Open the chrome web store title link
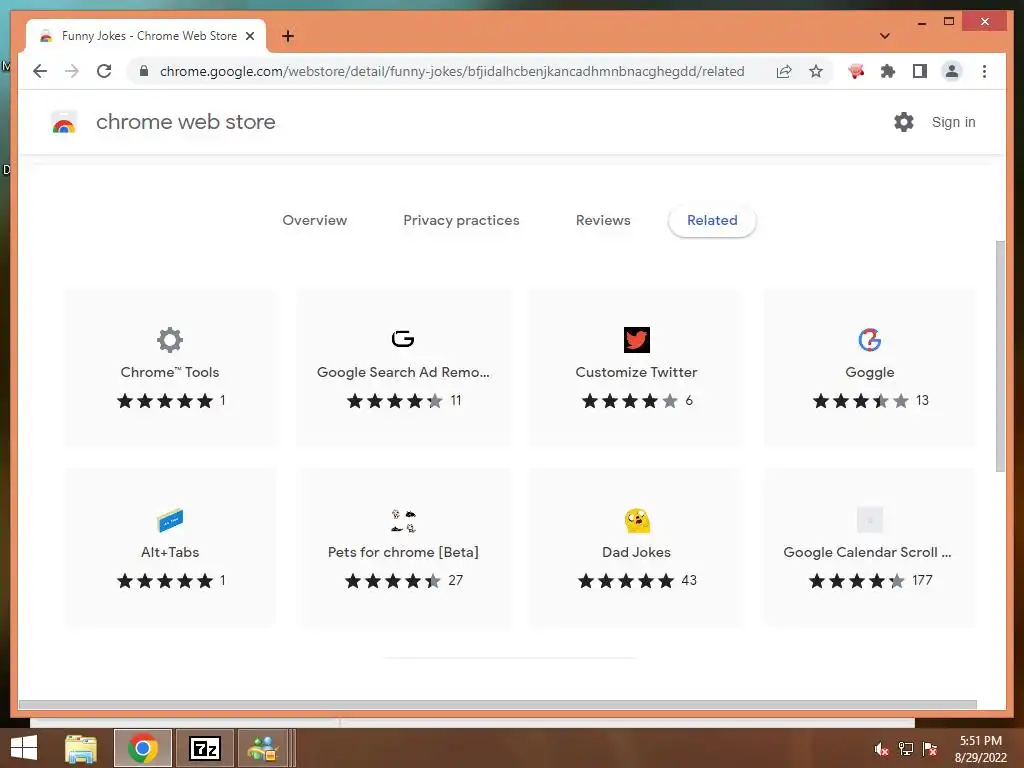Viewport: 1024px width, 768px height. 185,122
